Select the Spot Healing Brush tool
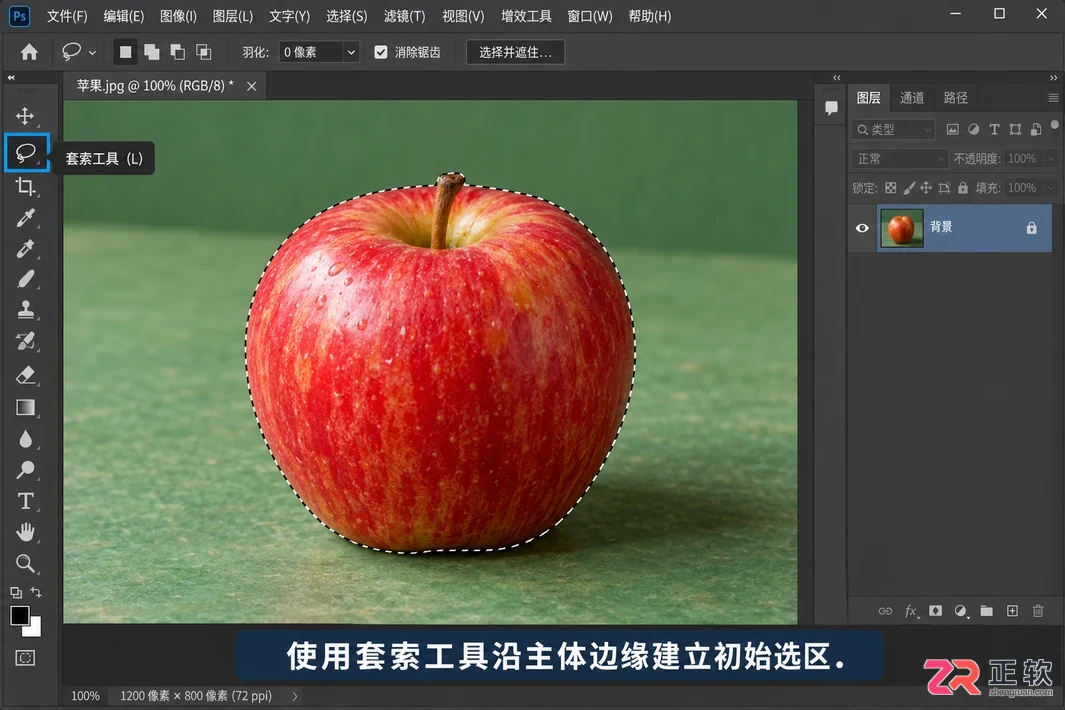This screenshot has height=710, width=1065. pyautogui.click(x=25, y=249)
